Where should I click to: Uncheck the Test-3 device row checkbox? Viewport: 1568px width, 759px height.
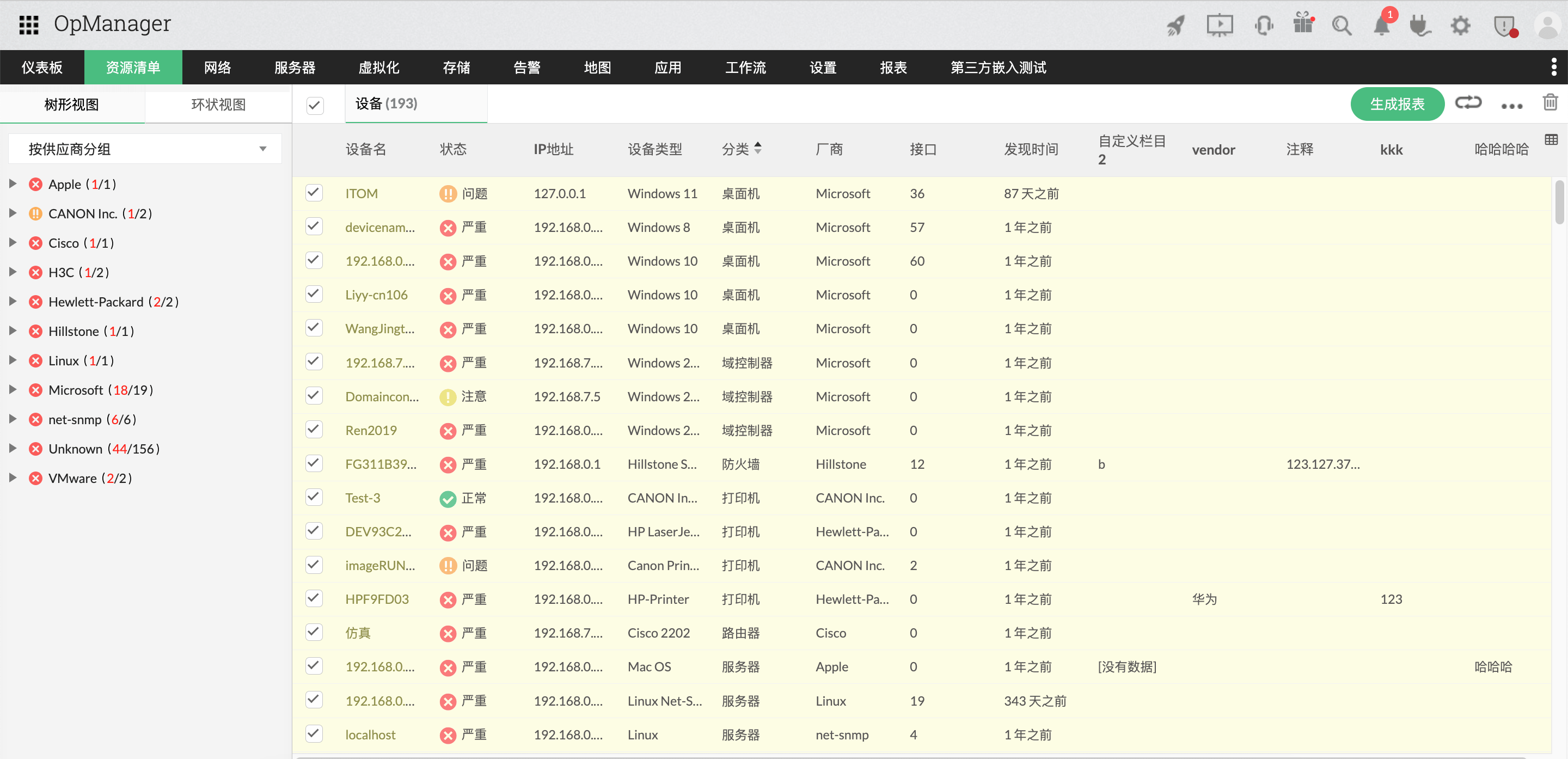pyautogui.click(x=314, y=497)
